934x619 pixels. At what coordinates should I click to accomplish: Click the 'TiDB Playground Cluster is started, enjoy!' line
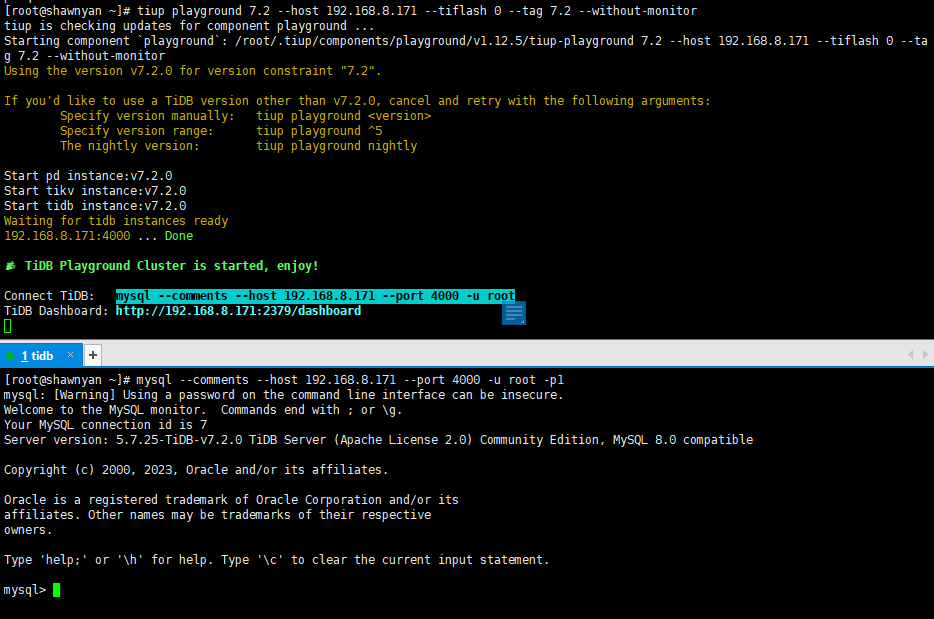[161, 266]
